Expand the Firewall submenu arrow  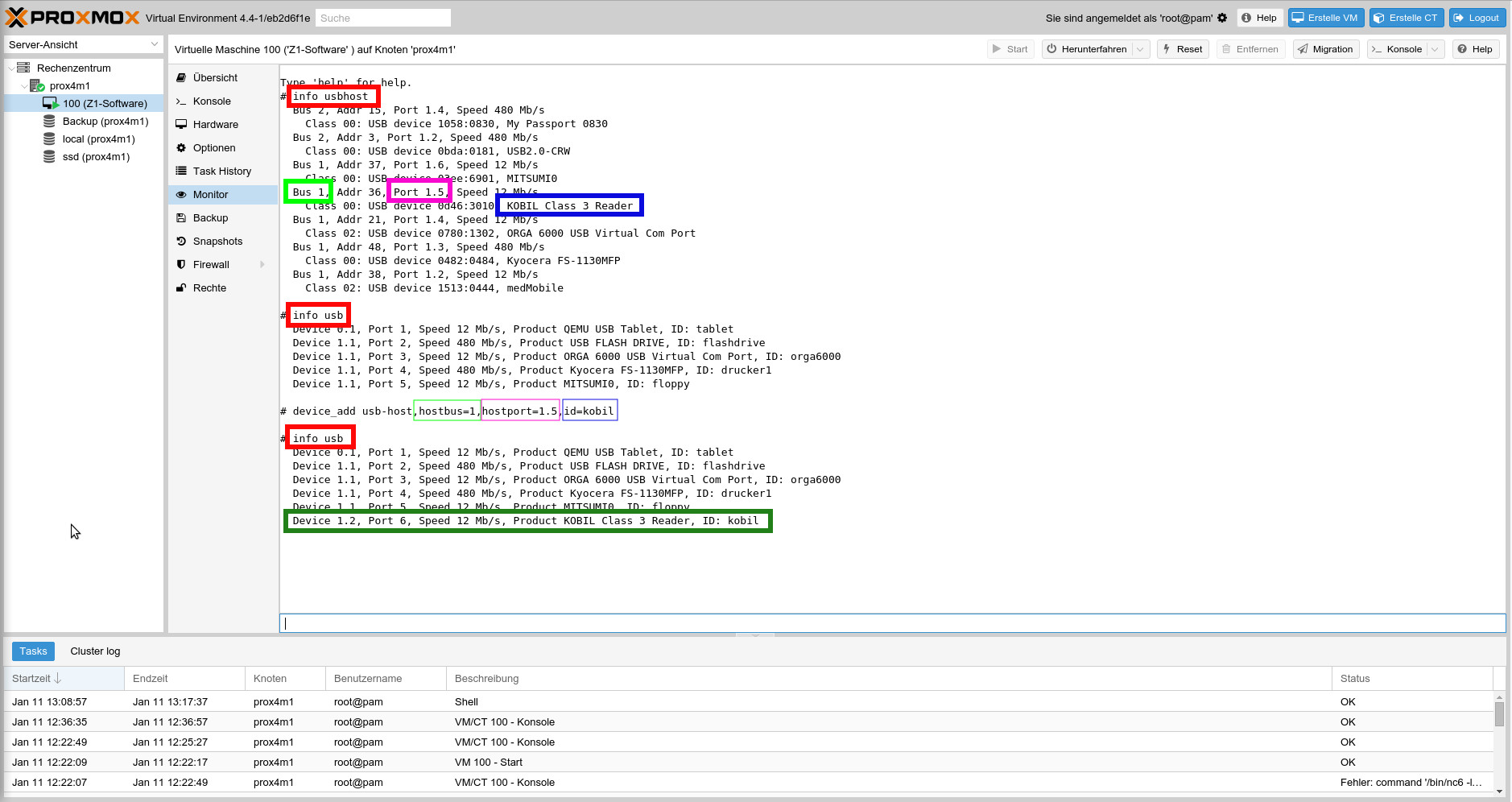click(262, 265)
